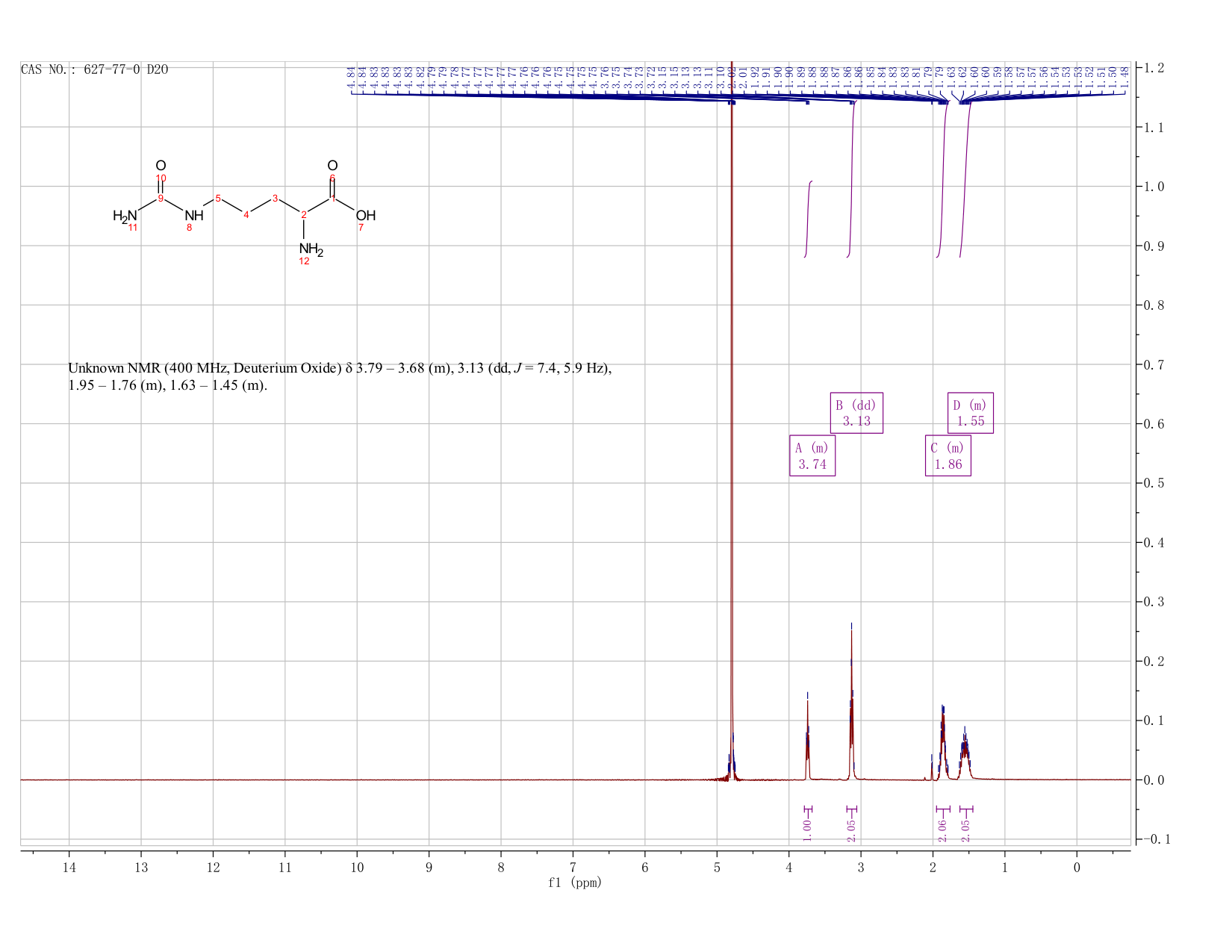Click the 2.05 integral beneath the 3.13 ppm peak
Image resolution: width=1232 pixels, height=952 pixels.
(x=852, y=830)
